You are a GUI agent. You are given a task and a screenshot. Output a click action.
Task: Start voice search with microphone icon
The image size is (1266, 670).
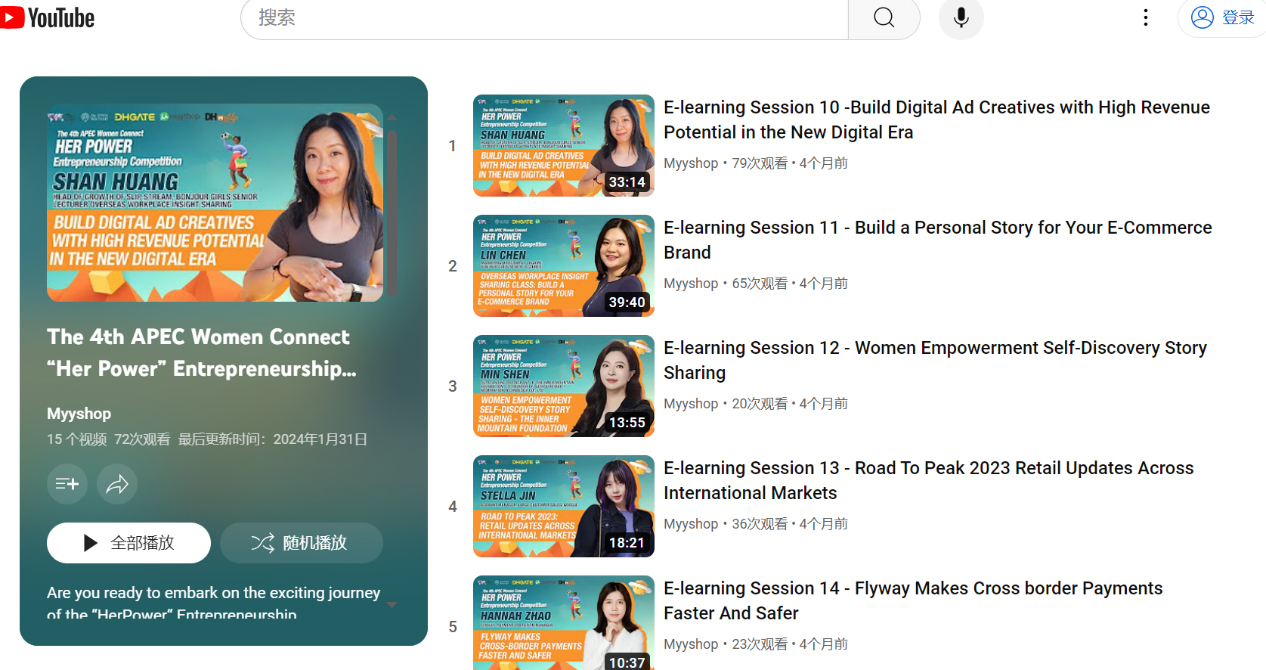point(960,18)
